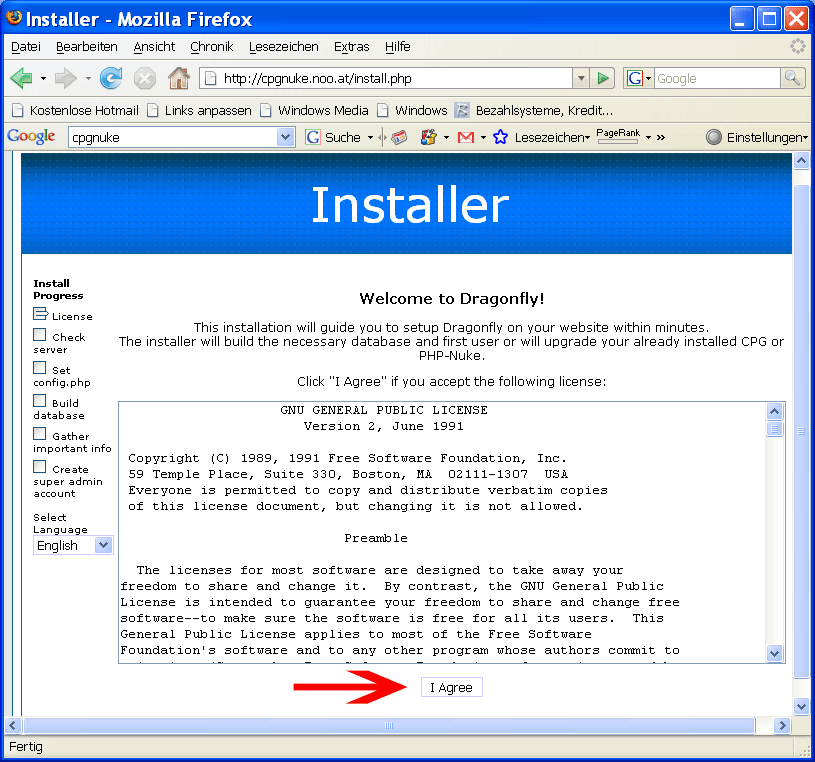This screenshot has width=815, height=762.
Task: Open the Select Language dropdown
Action: pos(73,545)
